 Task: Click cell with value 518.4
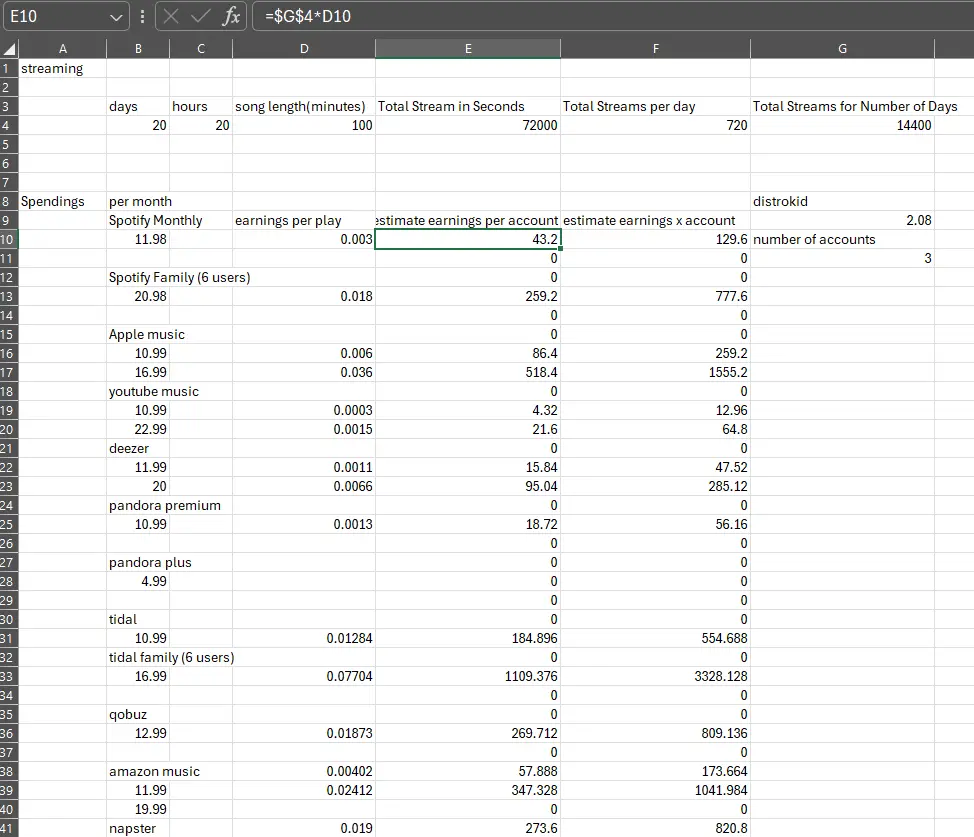pos(468,372)
